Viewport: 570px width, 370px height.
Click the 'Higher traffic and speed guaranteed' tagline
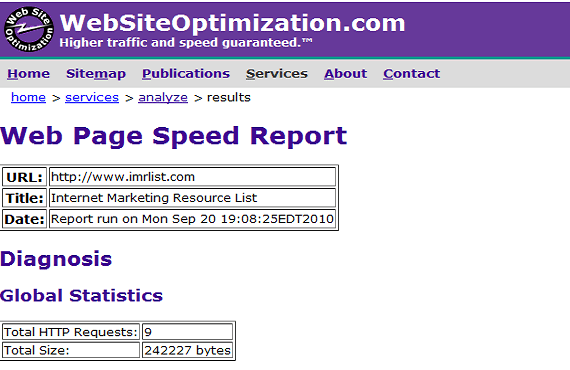point(186,43)
